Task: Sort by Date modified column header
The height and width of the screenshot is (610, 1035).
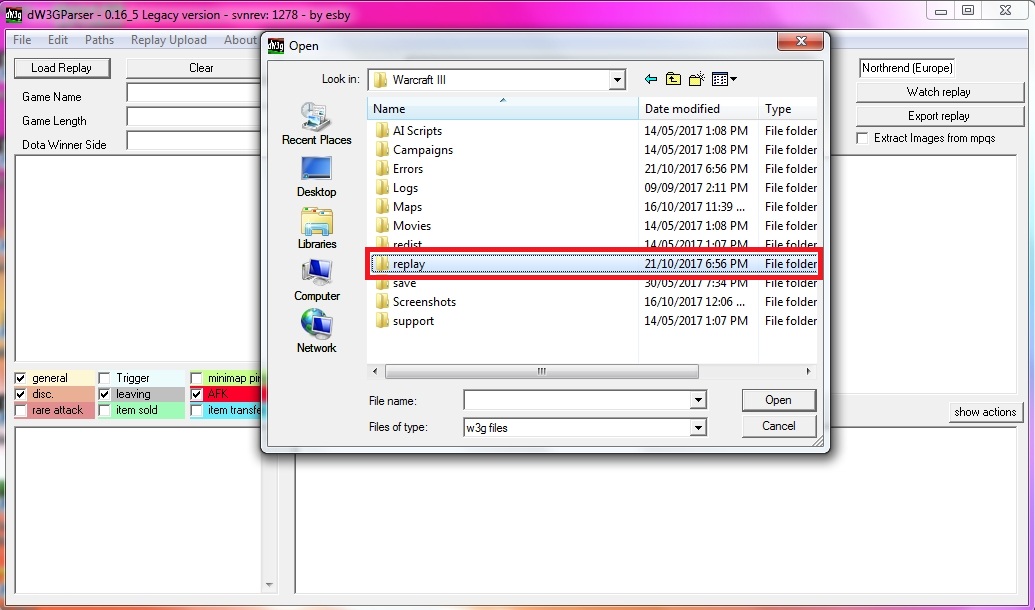Action: tap(698, 109)
